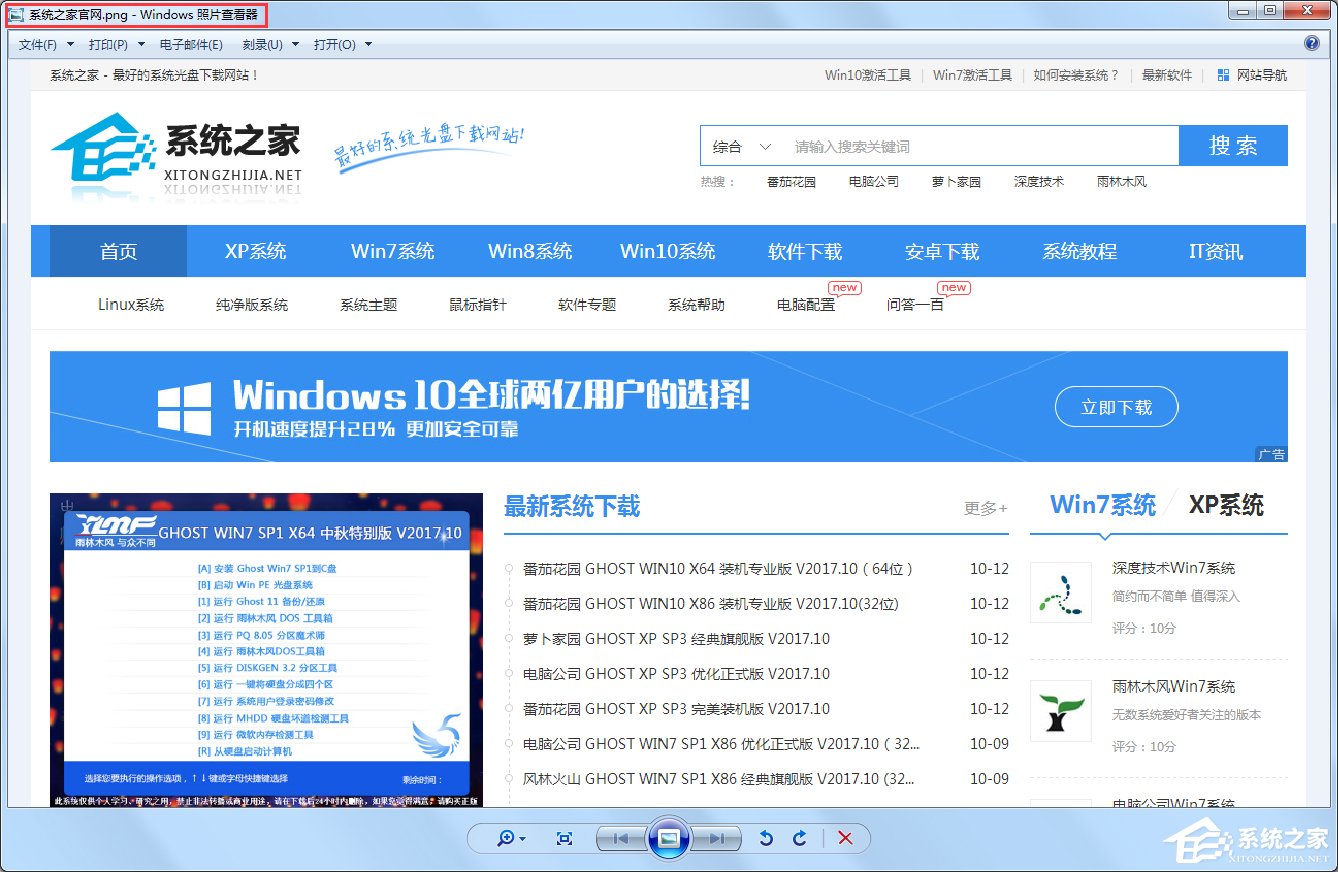The width and height of the screenshot is (1338, 872).
Task: Click the 搜索 search button
Action: coord(1232,145)
